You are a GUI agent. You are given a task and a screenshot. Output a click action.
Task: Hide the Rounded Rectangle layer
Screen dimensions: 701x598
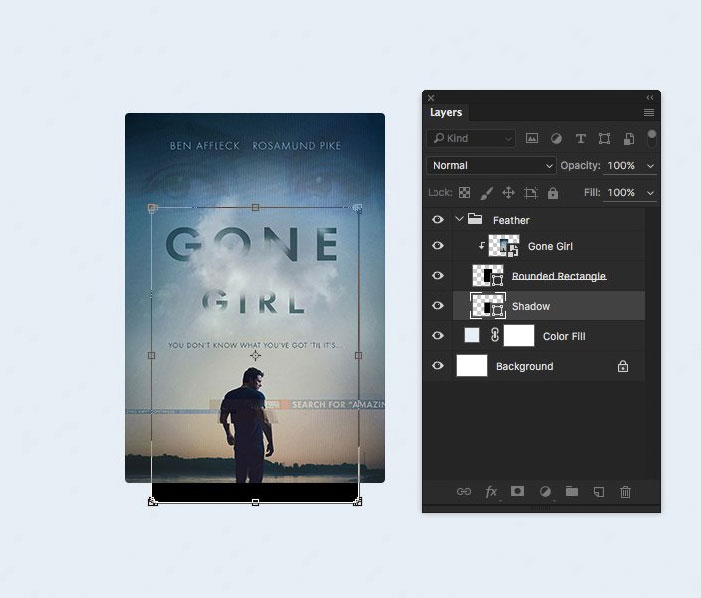pos(438,276)
